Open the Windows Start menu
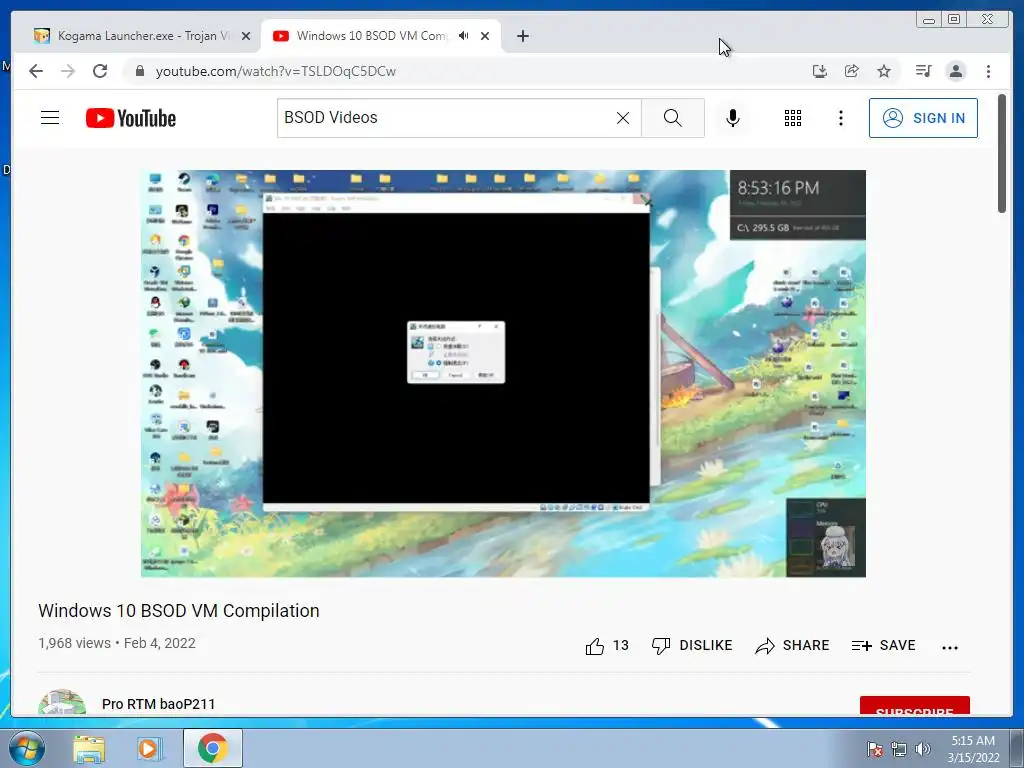 (26, 748)
